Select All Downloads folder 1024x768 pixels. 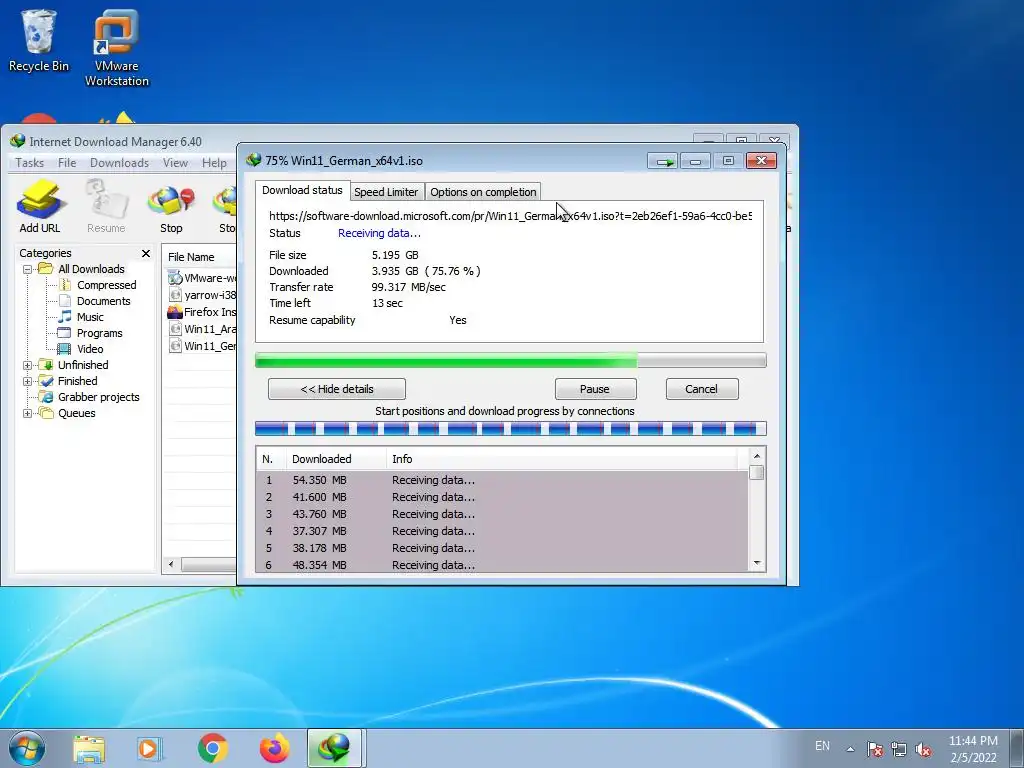coord(91,269)
